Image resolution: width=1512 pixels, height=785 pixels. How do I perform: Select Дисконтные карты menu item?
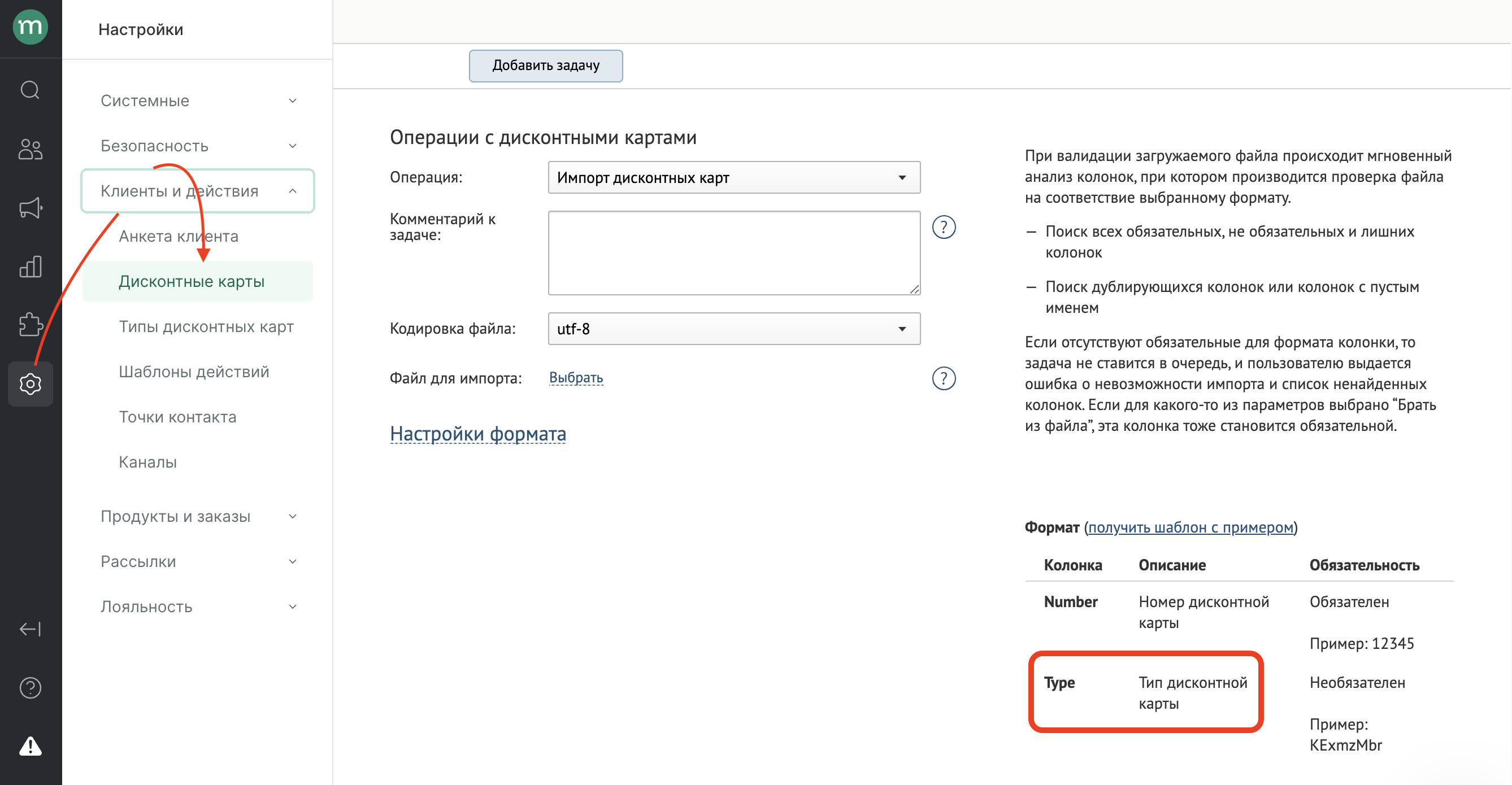pyautogui.click(x=198, y=282)
